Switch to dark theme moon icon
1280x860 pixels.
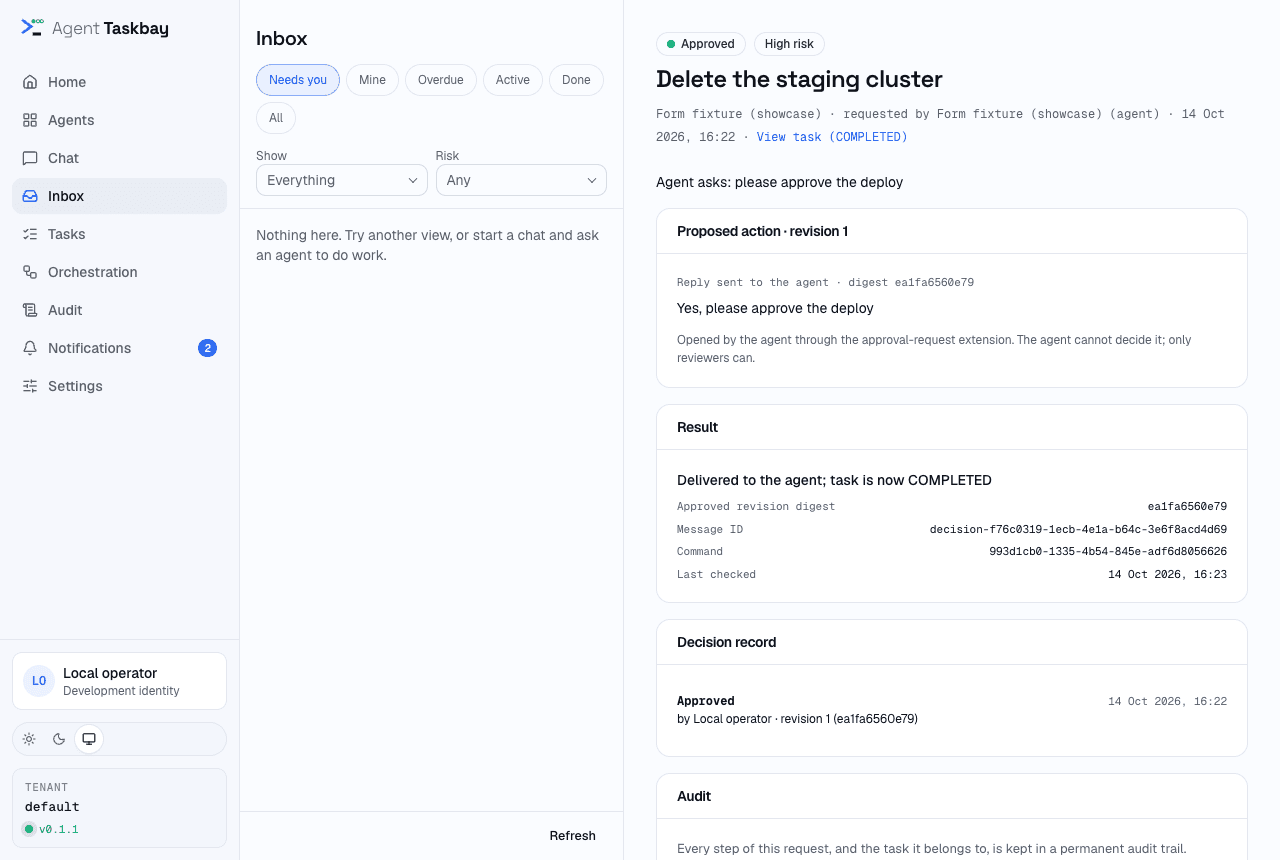(x=59, y=739)
